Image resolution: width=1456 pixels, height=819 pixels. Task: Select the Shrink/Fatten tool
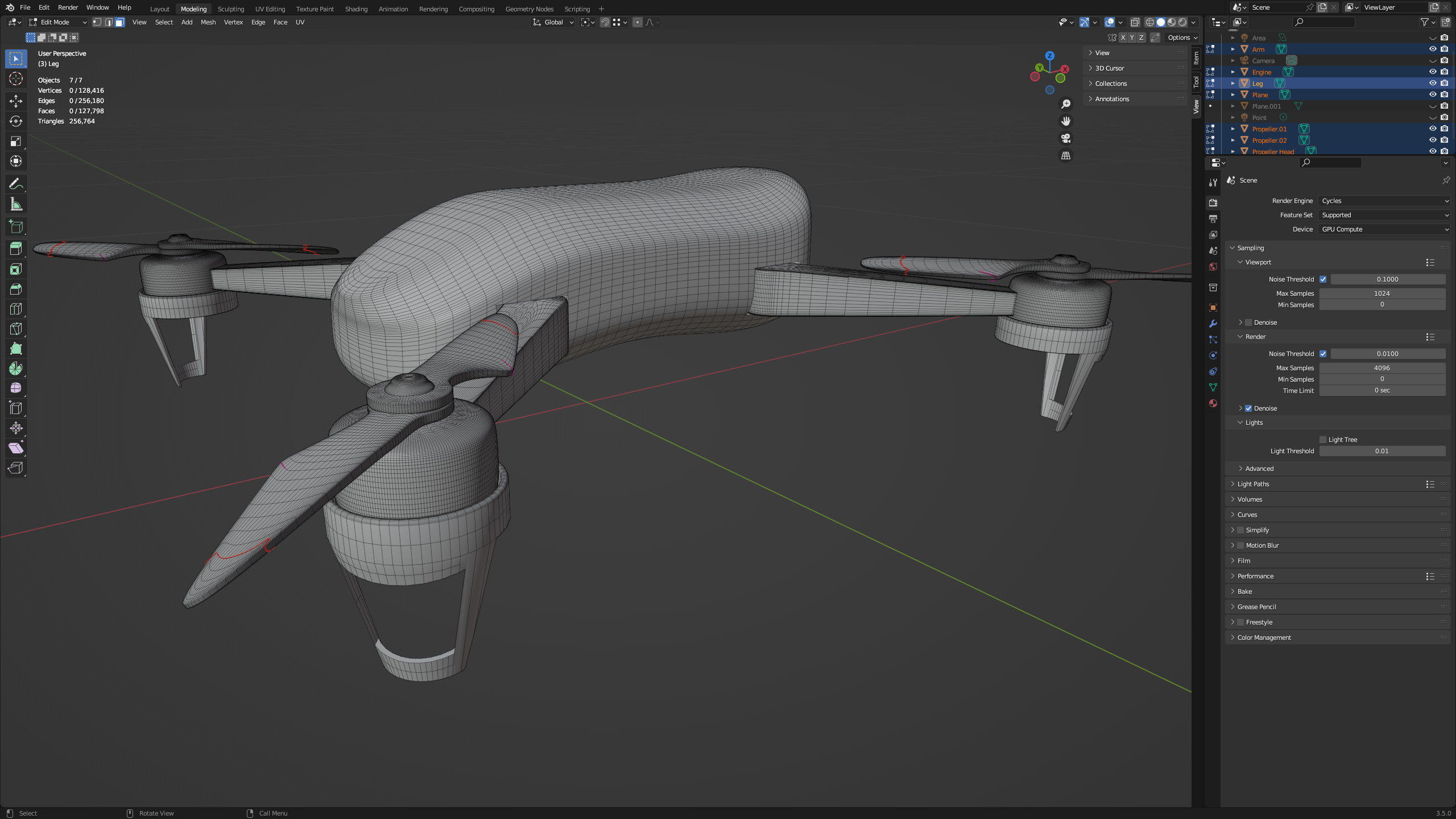16,428
